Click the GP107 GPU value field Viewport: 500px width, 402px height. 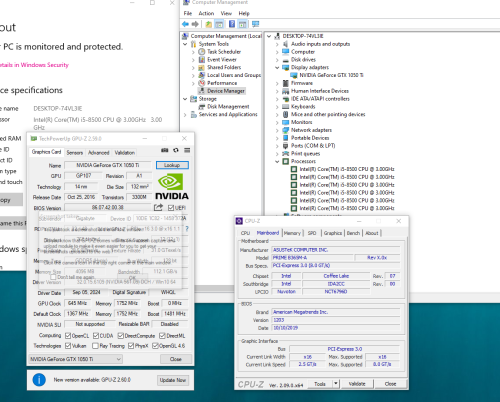(83, 176)
